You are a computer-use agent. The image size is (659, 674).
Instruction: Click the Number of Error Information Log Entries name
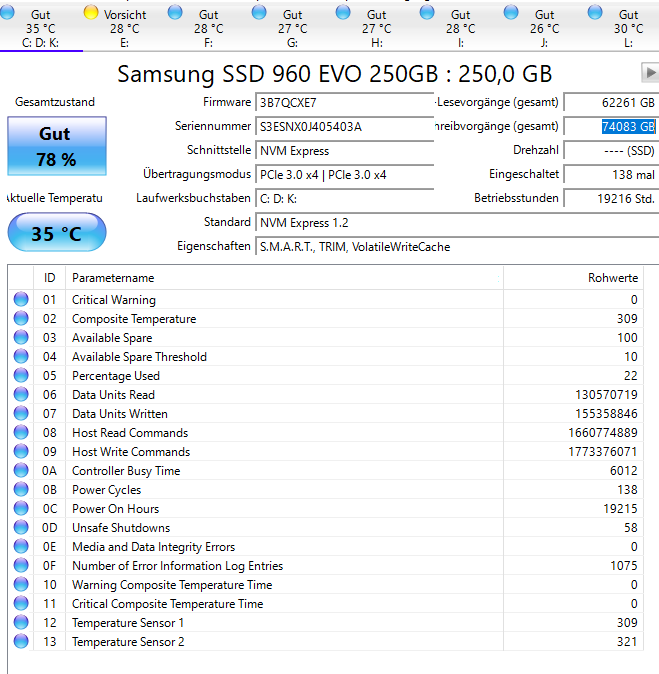(x=178, y=566)
